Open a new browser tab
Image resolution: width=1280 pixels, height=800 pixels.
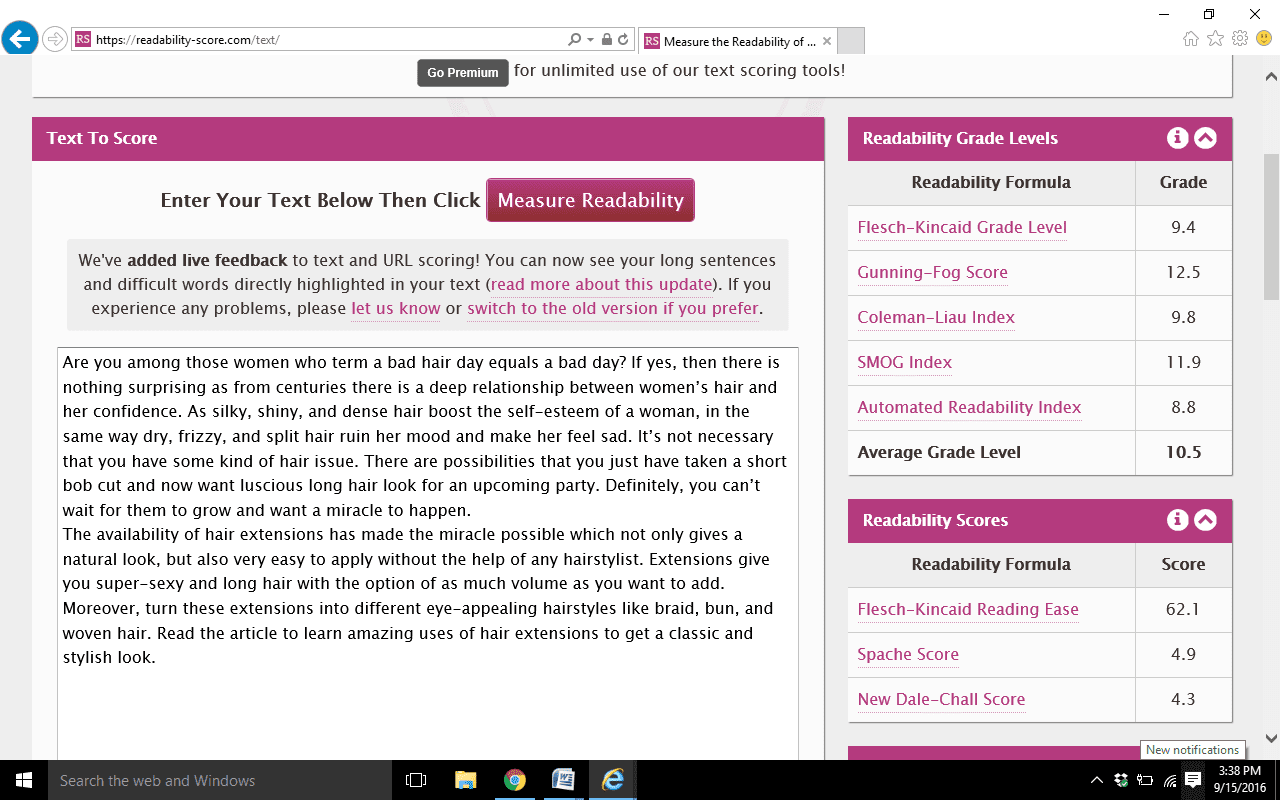(x=850, y=41)
